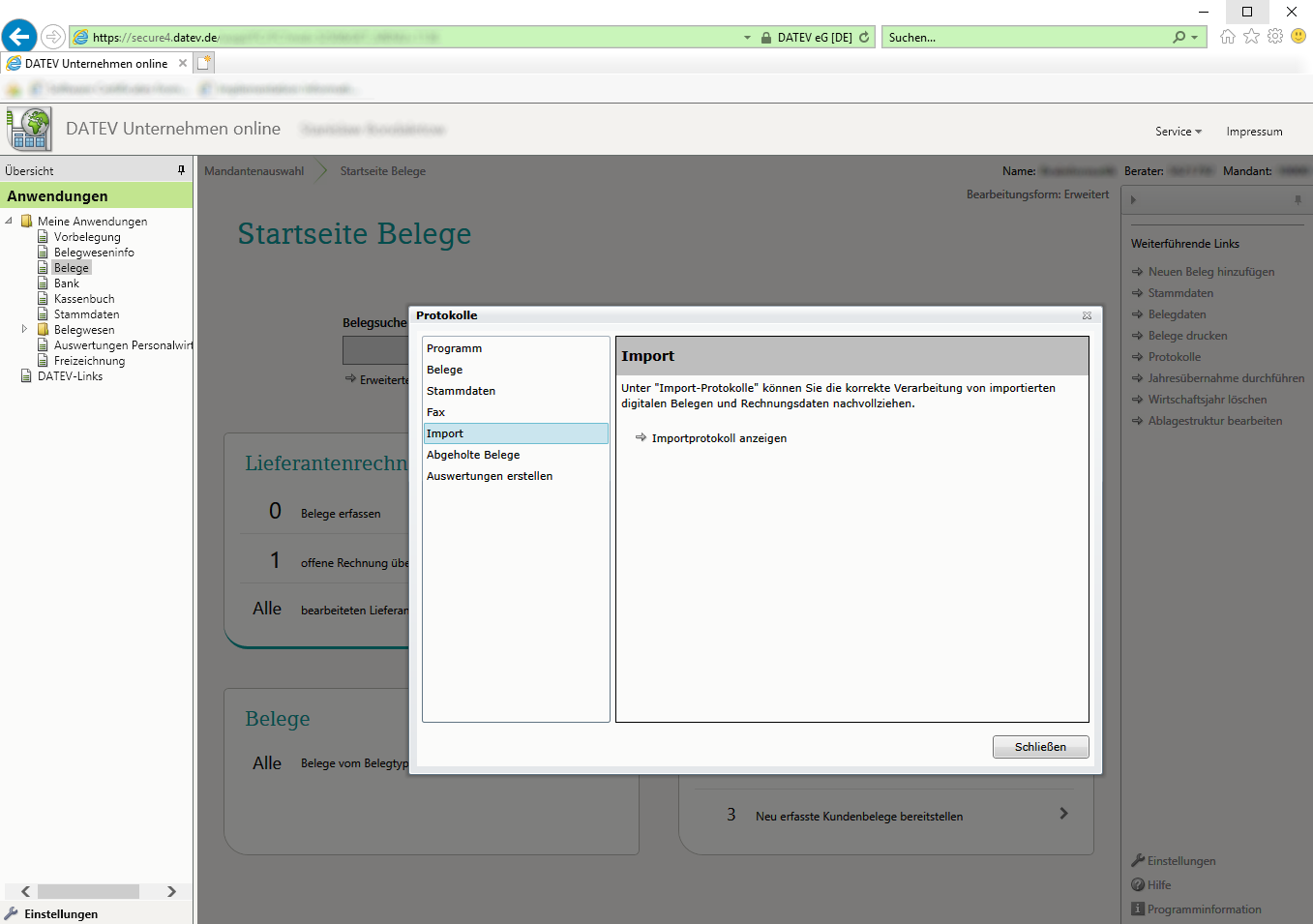Click the DATEV Unternehmen online logo
Viewport: 1313px width, 924px height.
[x=29, y=129]
